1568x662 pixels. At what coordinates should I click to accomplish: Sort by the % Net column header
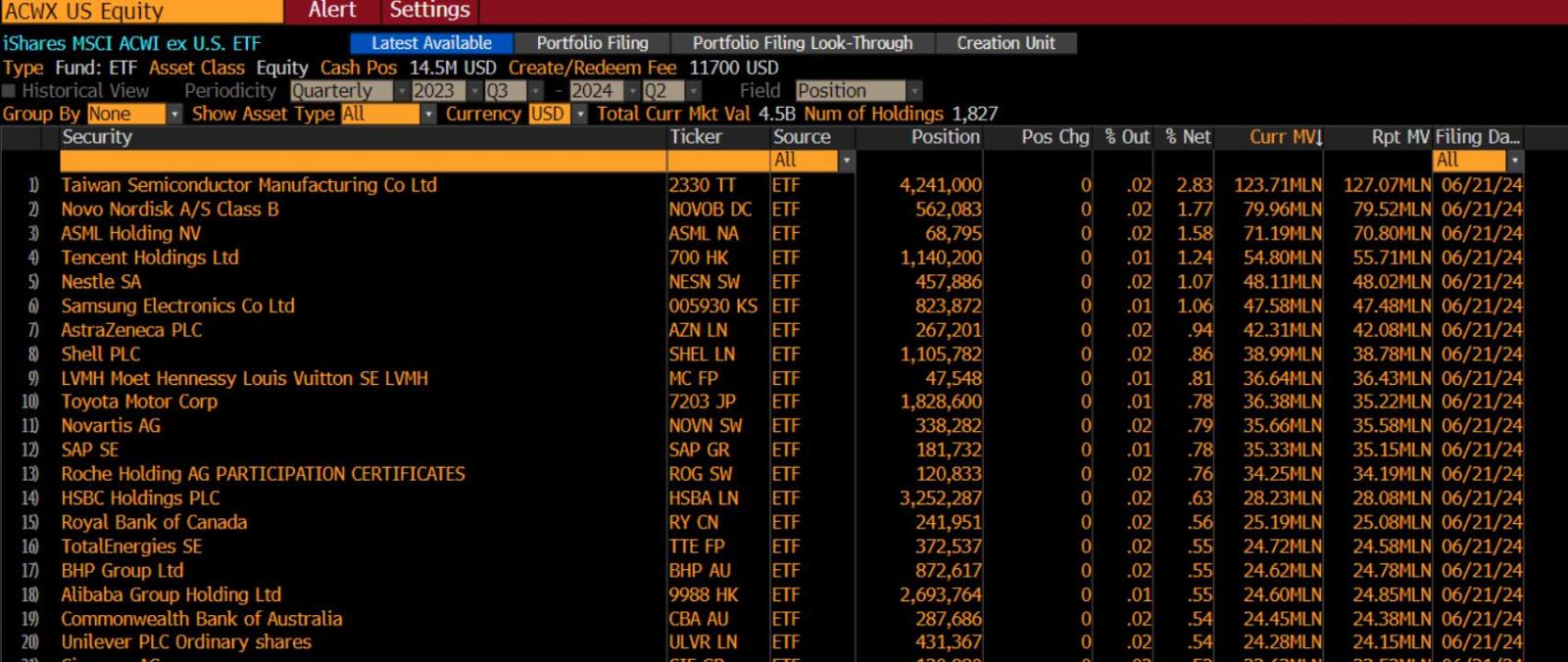point(1188,137)
